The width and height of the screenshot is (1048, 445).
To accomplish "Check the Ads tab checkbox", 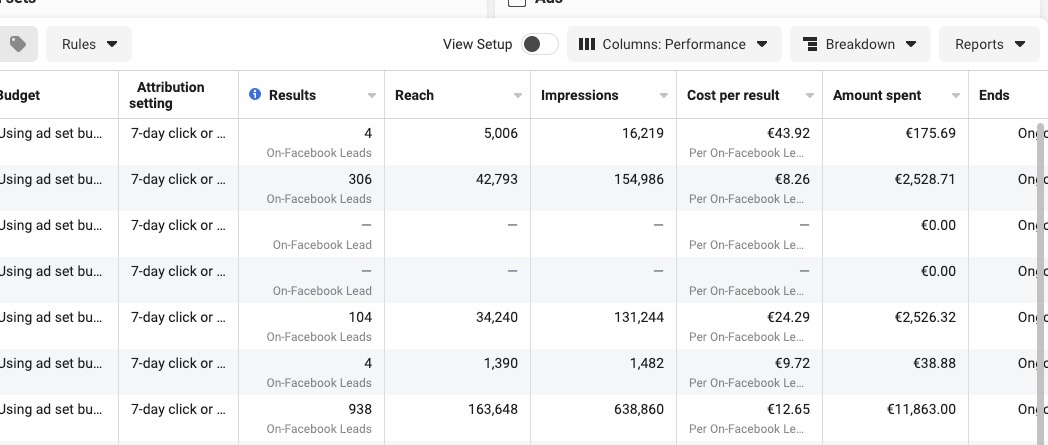I will click(x=517, y=2).
